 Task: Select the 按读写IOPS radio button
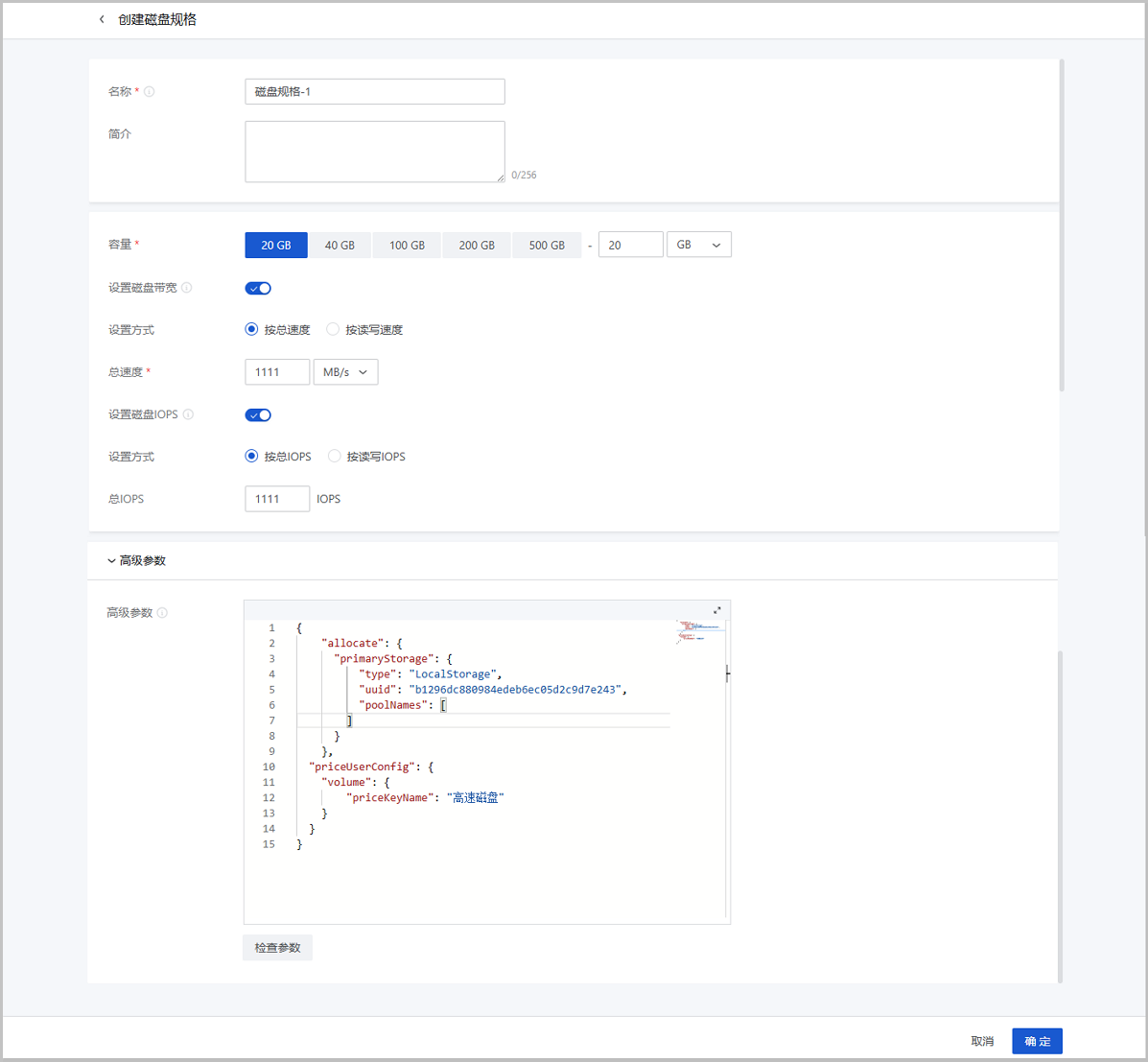click(335, 457)
